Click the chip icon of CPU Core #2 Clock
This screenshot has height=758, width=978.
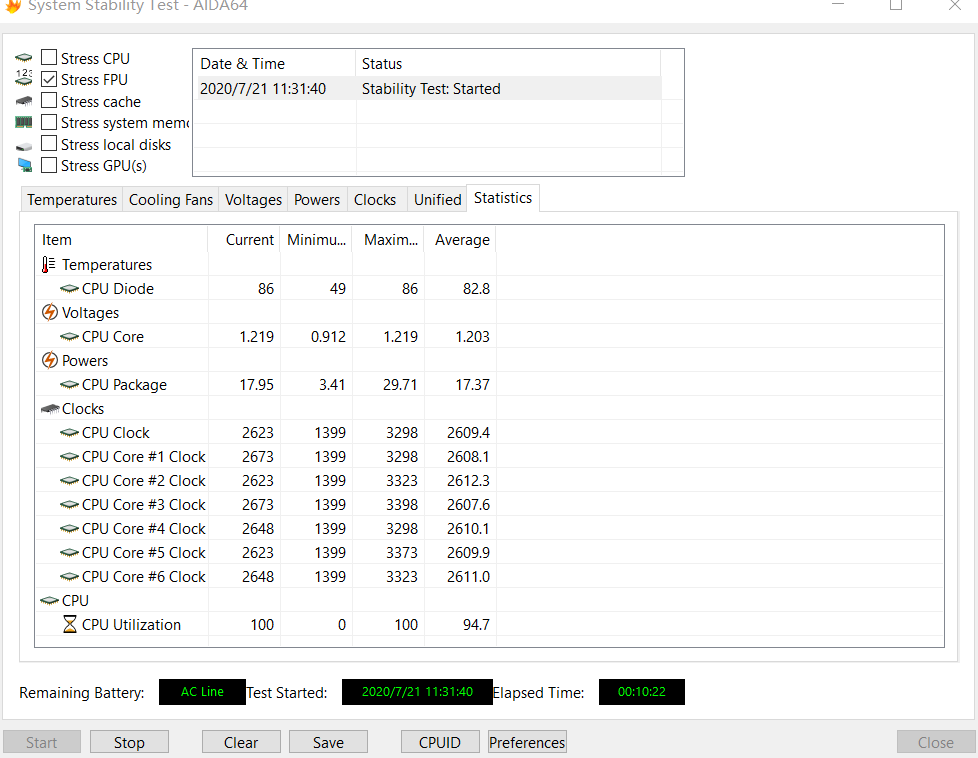(x=69, y=481)
